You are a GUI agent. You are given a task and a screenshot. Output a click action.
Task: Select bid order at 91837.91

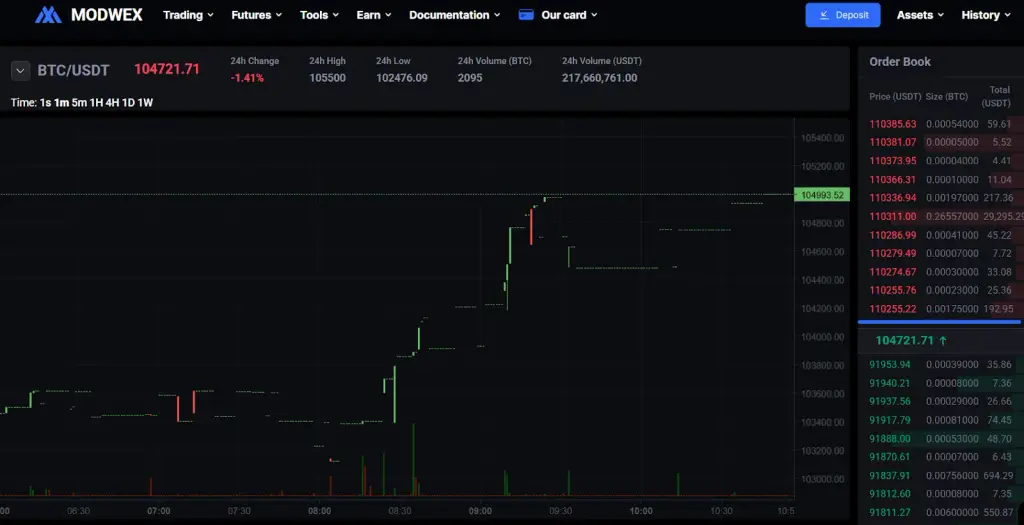point(941,475)
